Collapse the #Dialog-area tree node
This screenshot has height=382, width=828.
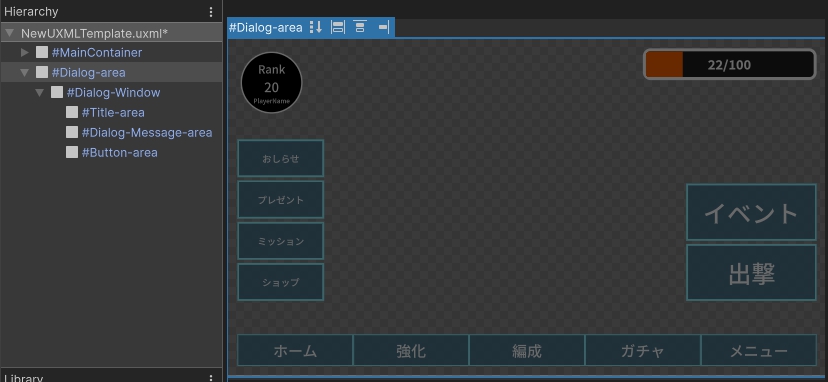[x=25, y=72]
